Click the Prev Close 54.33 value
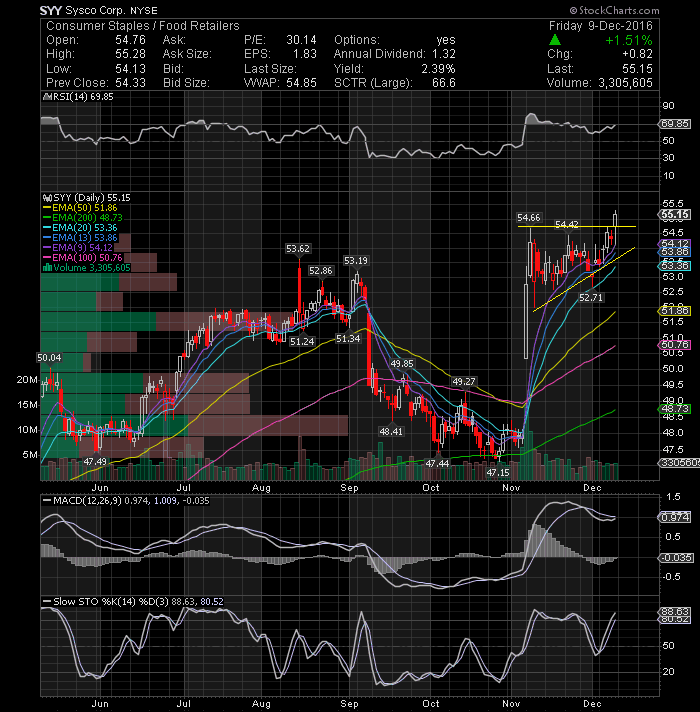 coord(130,83)
